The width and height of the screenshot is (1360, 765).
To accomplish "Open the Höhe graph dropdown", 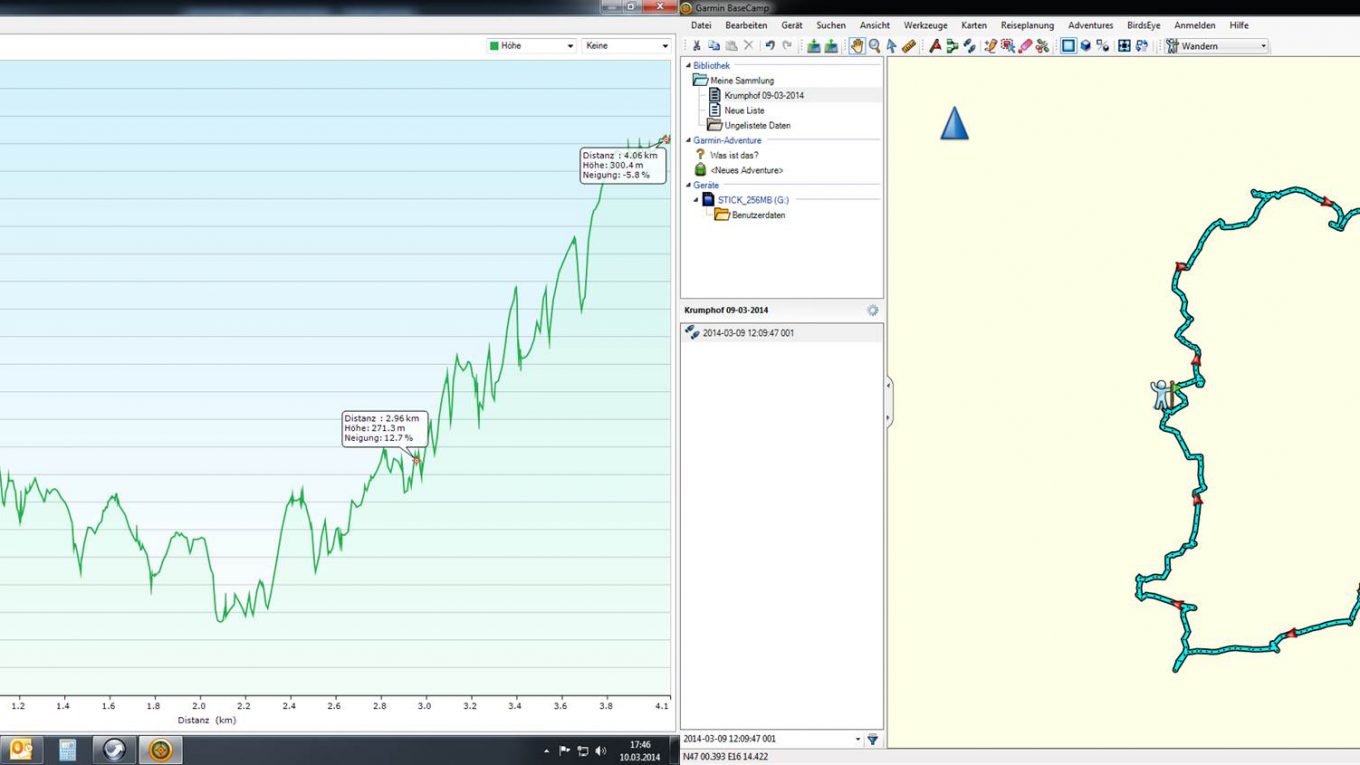I will pos(531,46).
